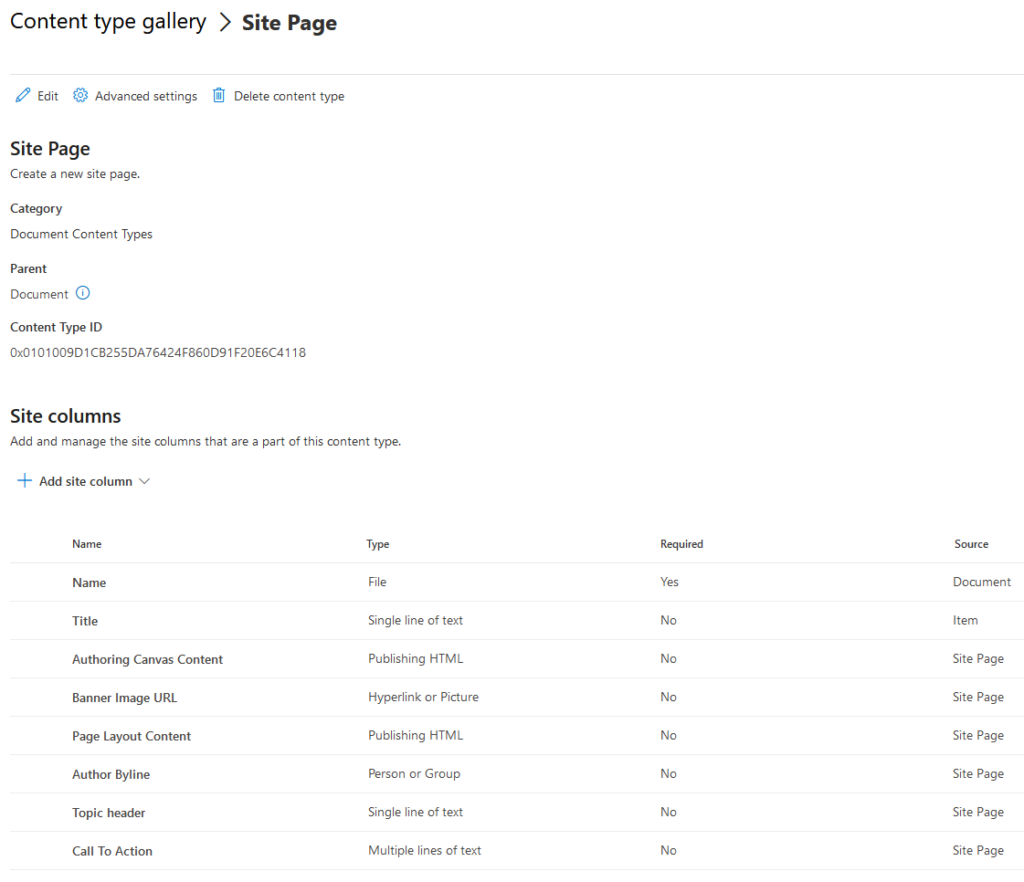Select the Author Byline column row
The image size is (1024, 882).
point(111,774)
